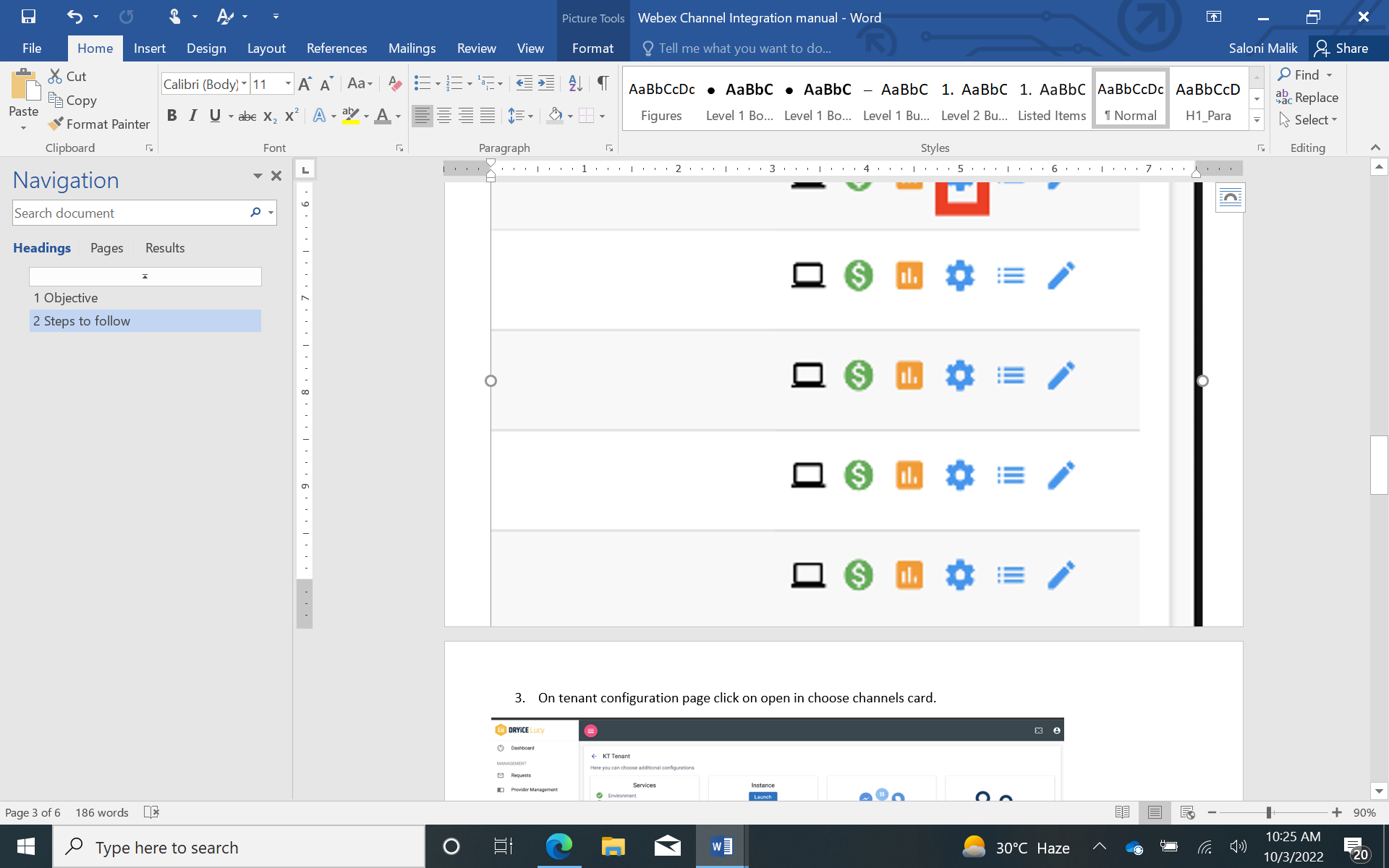Open the Layout Options icon beside the picture
The width and height of the screenshot is (1389, 868).
click(x=1230, y=197)
